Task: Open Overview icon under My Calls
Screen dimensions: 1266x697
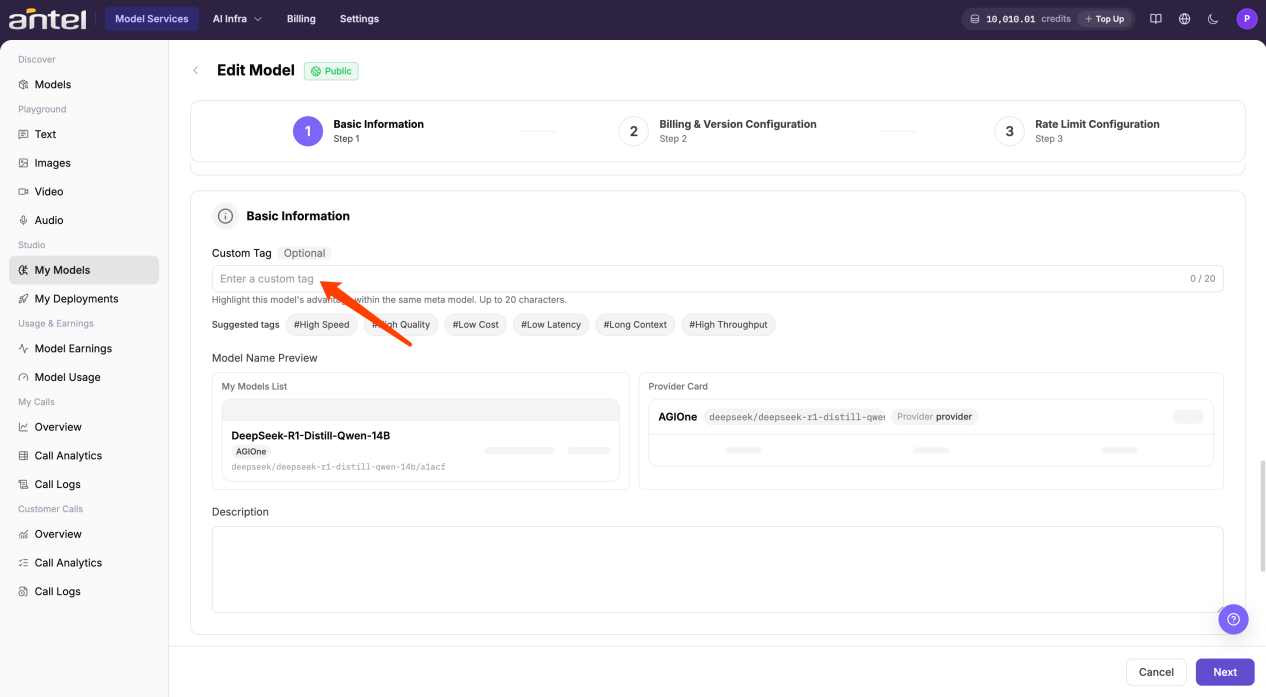Action: click(x=24, y=427)
